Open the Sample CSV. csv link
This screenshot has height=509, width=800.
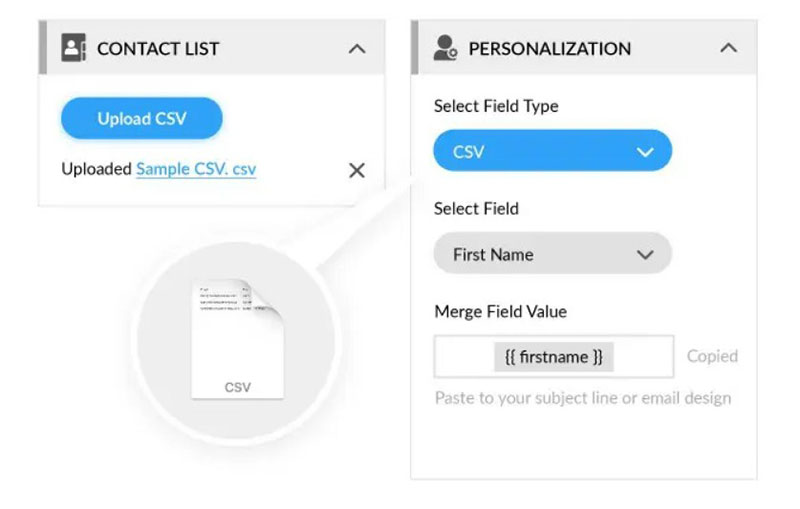[x=196, y=169]
